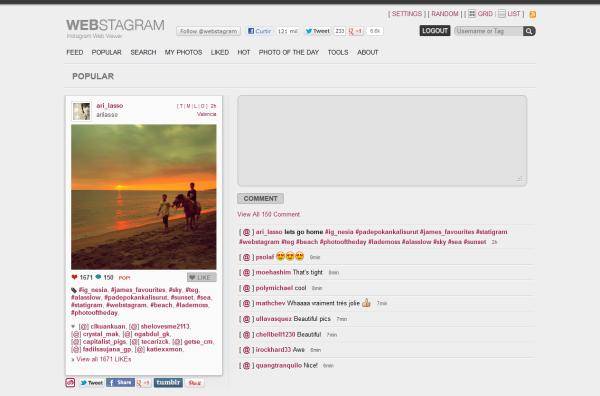Share photo on Tumblr

point(168,383)
